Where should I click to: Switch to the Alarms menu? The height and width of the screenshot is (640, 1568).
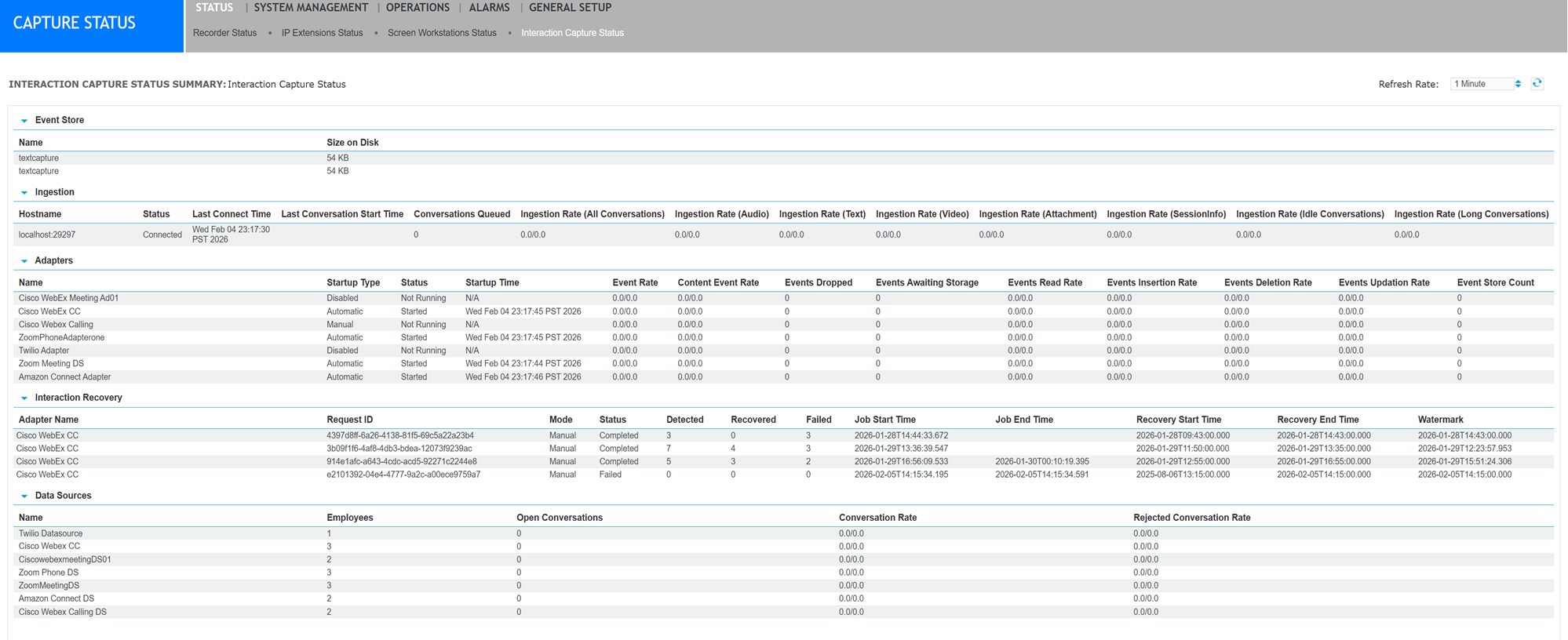(x=489, y=8)
